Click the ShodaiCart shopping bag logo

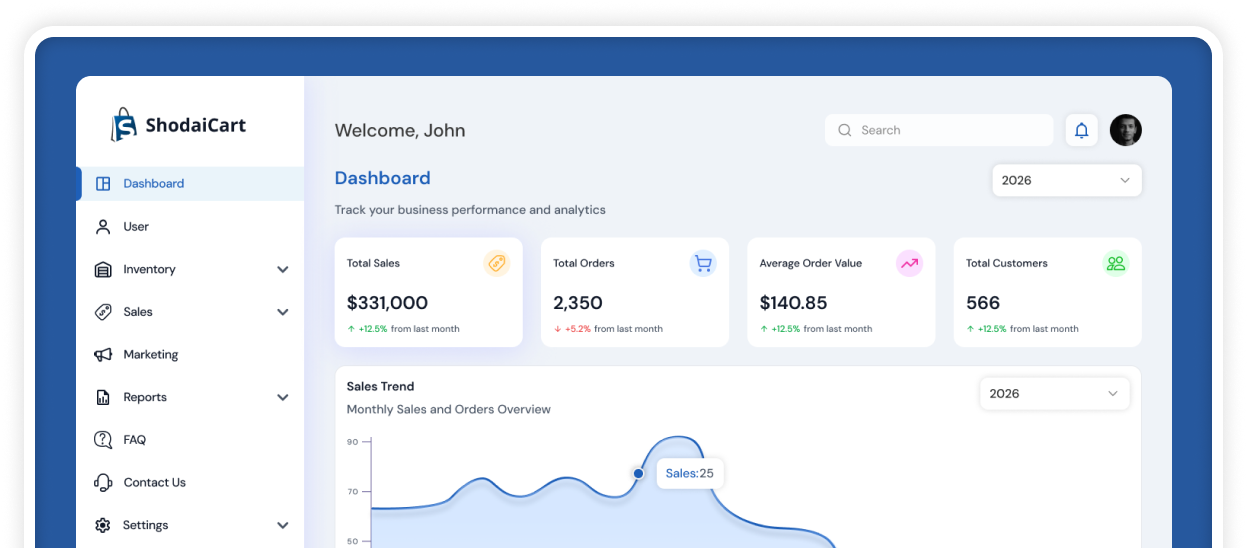pos(123,125)
